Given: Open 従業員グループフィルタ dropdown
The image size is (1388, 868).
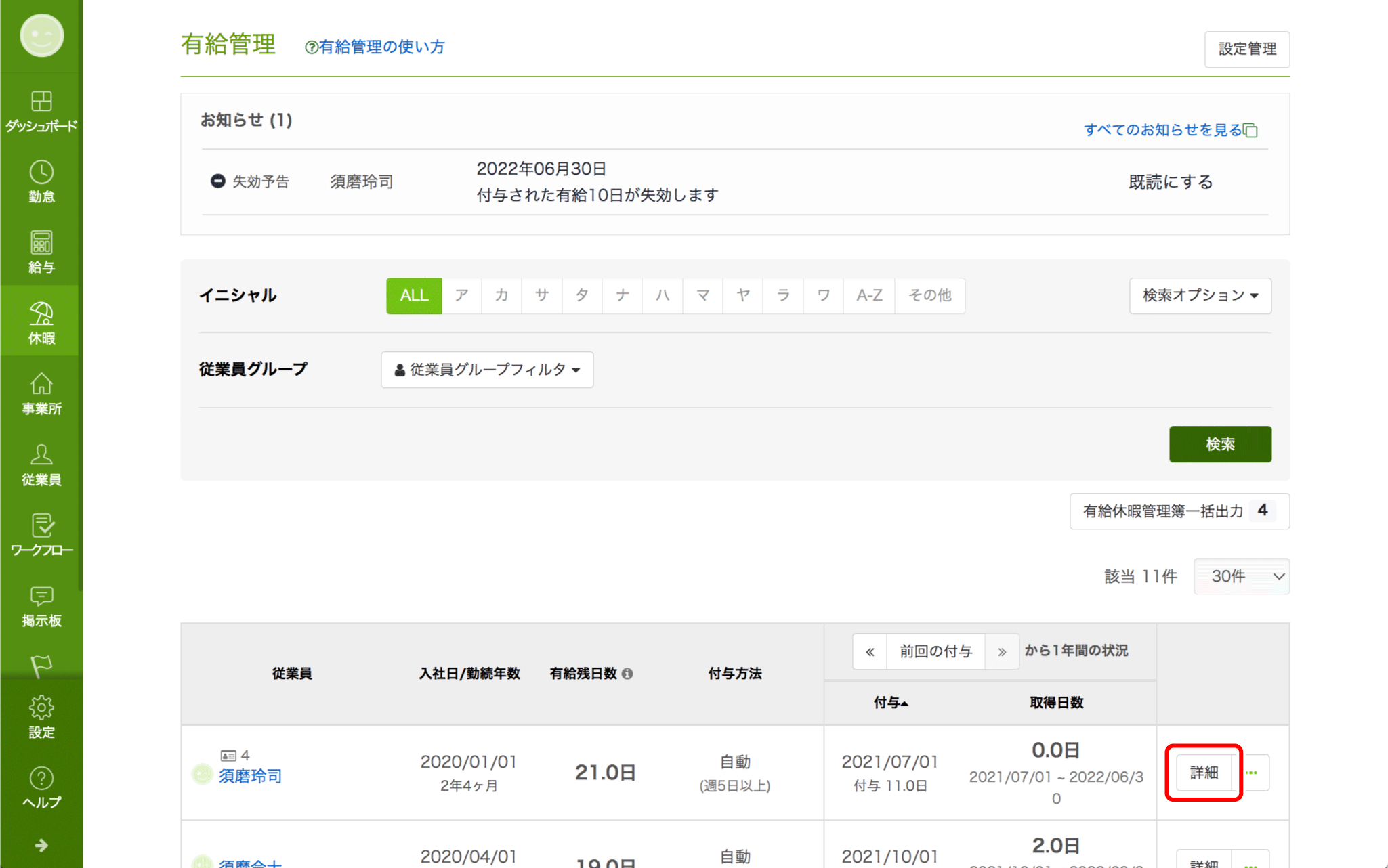Looking at the screenshot, I should pos(487,369).
